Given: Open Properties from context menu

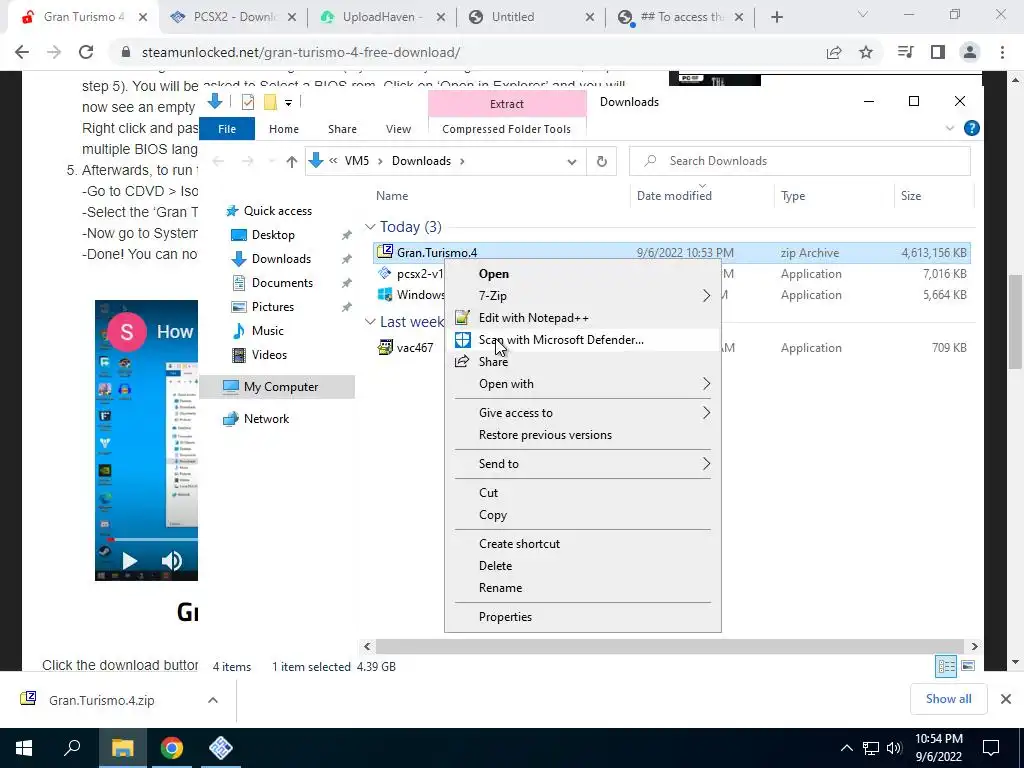Looking at the screenshot, I should coord(583,617).
